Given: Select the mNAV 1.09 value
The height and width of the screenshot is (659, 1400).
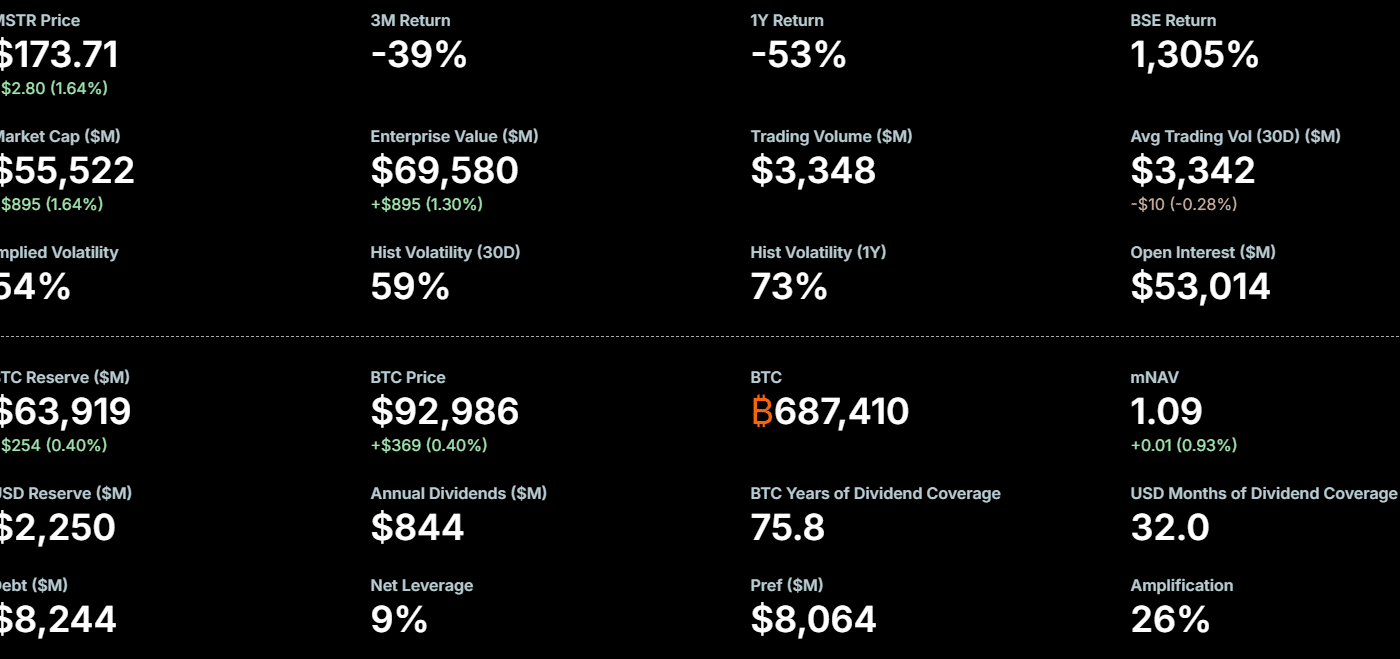Looking at the screenshot, I should (x=1166, y=412).
